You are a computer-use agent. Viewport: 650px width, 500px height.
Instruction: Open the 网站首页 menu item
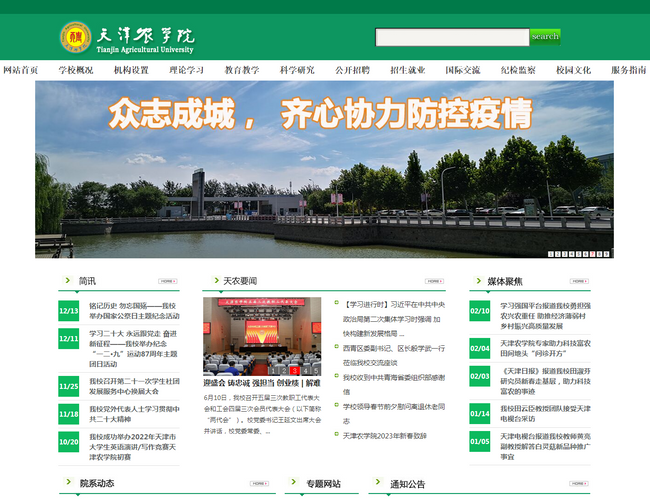point(20,70)
